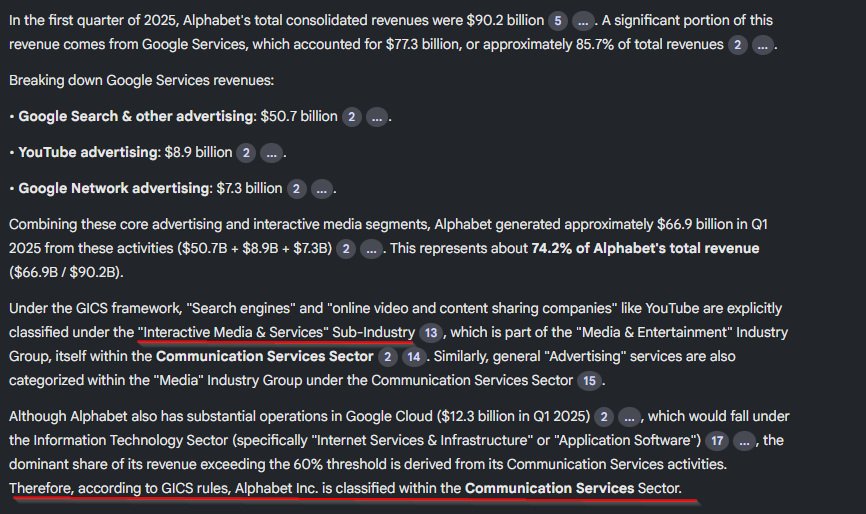Expand extra sources after 85.7% of total revenues
The width and height of the screenshot is (866, 514).
point(762,45)
